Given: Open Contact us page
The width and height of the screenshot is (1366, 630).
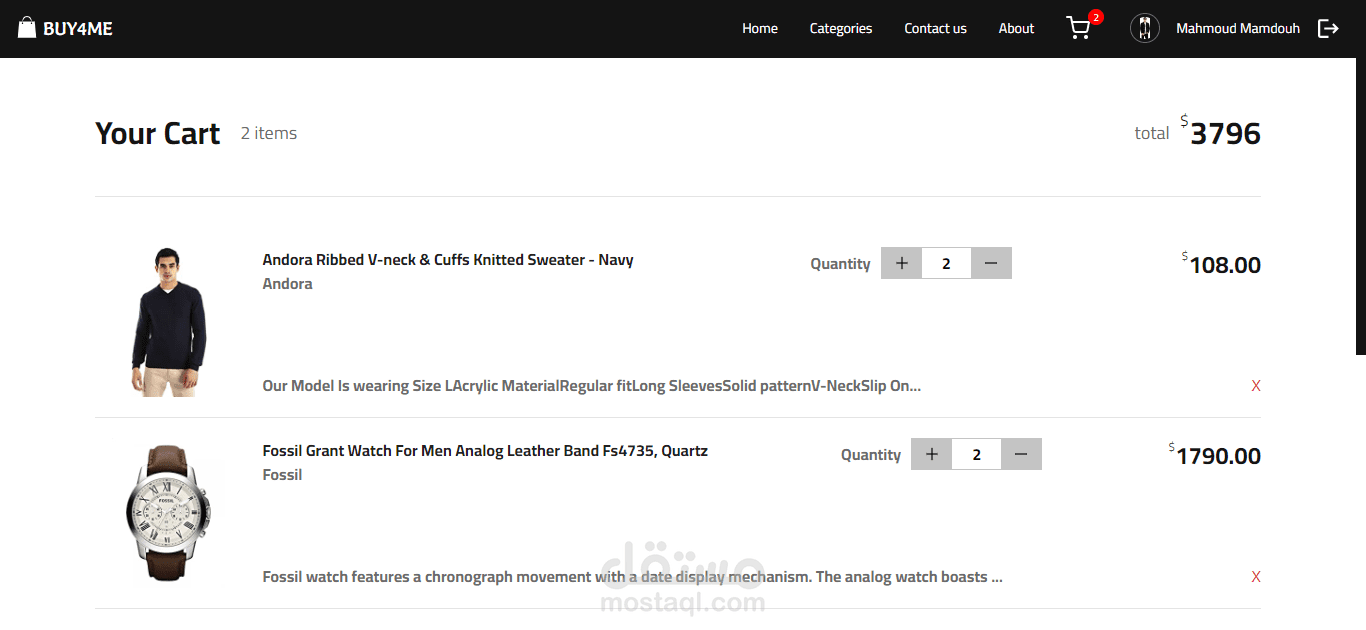Looking at the screenshot, I should coord(935,28).
